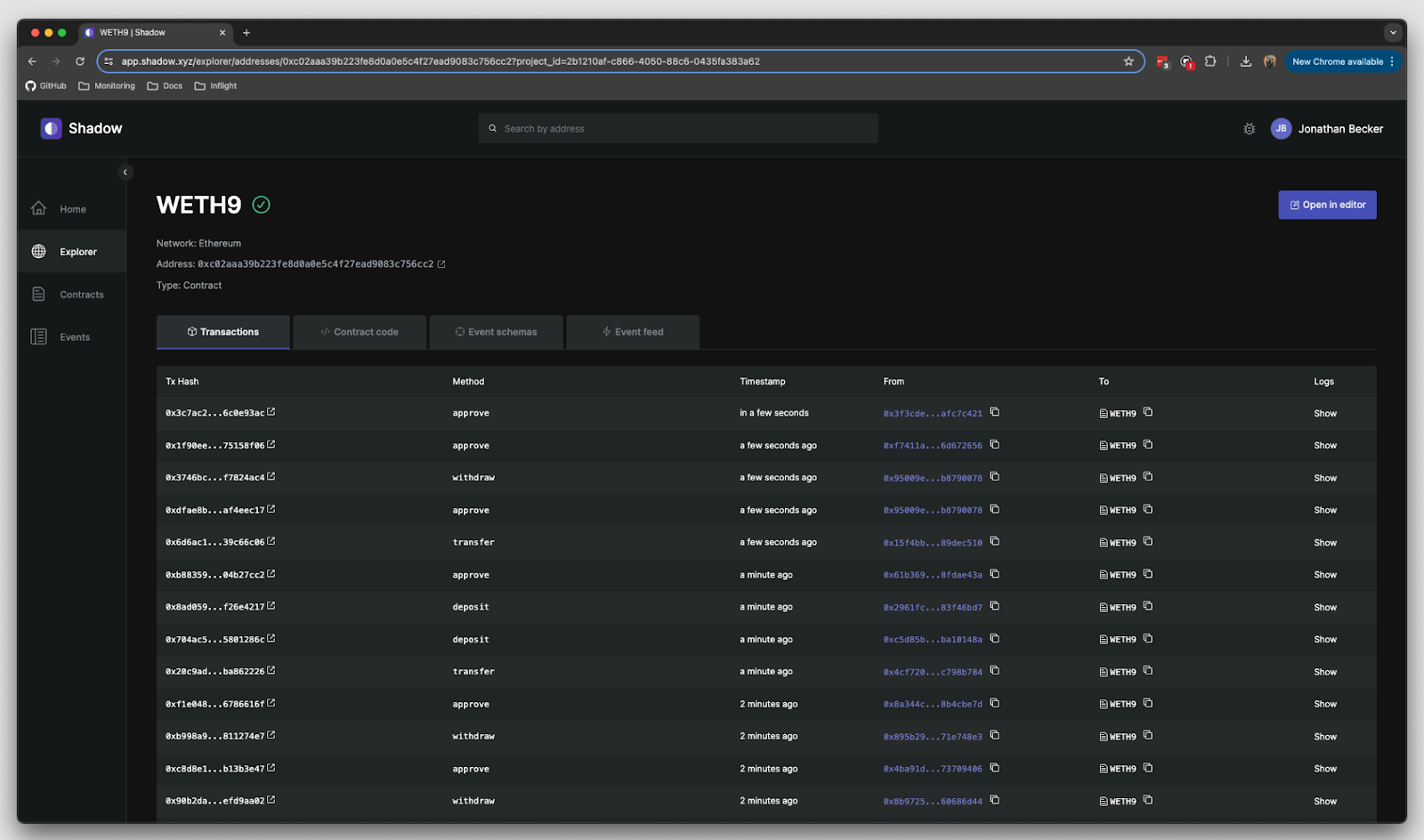Show logs for tx 0x3c7ac2...6c0e93ac
1424x840 pixels.
[1325, 414]
